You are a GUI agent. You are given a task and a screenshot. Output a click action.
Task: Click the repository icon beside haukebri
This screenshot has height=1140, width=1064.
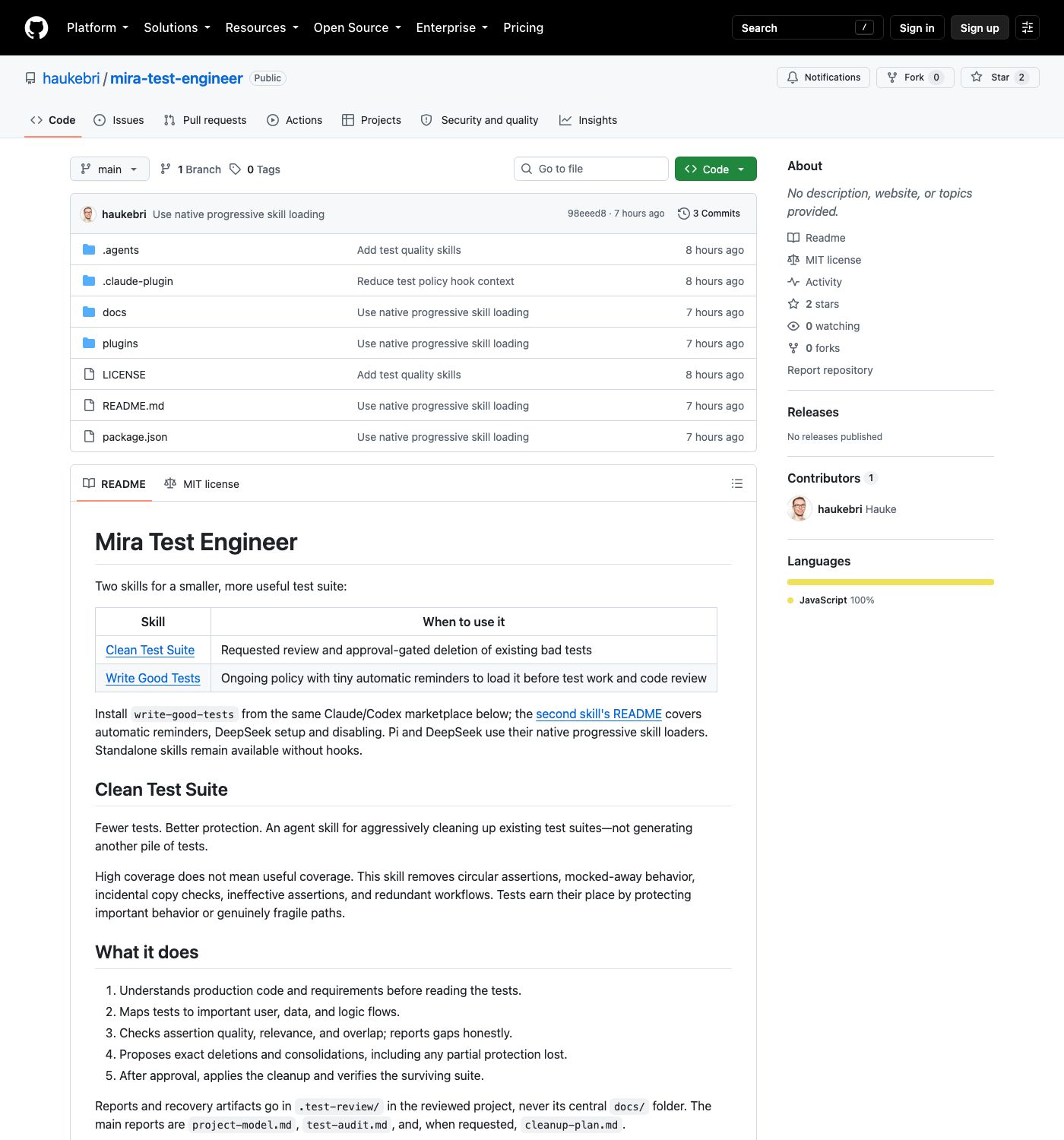[x=30, y=78]
